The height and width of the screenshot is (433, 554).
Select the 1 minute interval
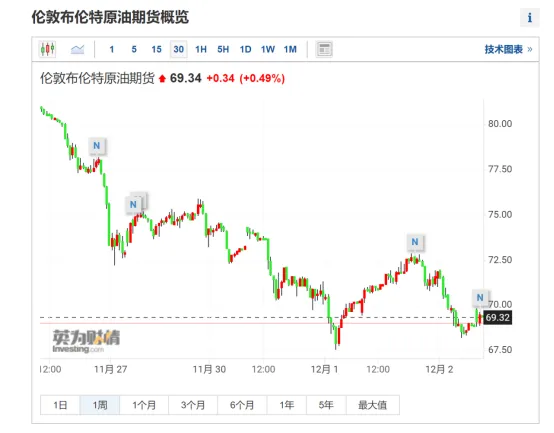tap(112, 49)
